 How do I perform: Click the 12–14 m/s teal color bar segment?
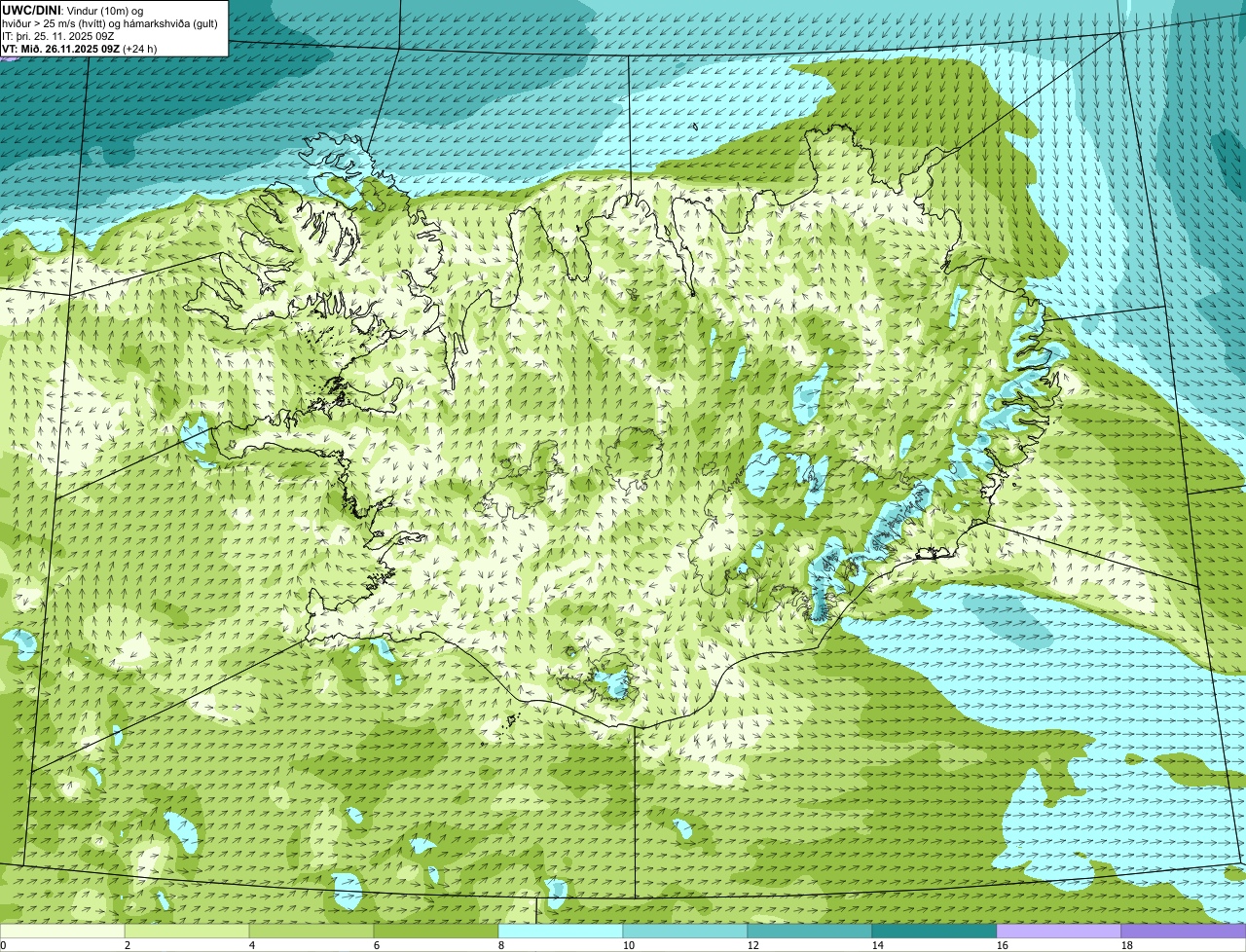[810, 931]
